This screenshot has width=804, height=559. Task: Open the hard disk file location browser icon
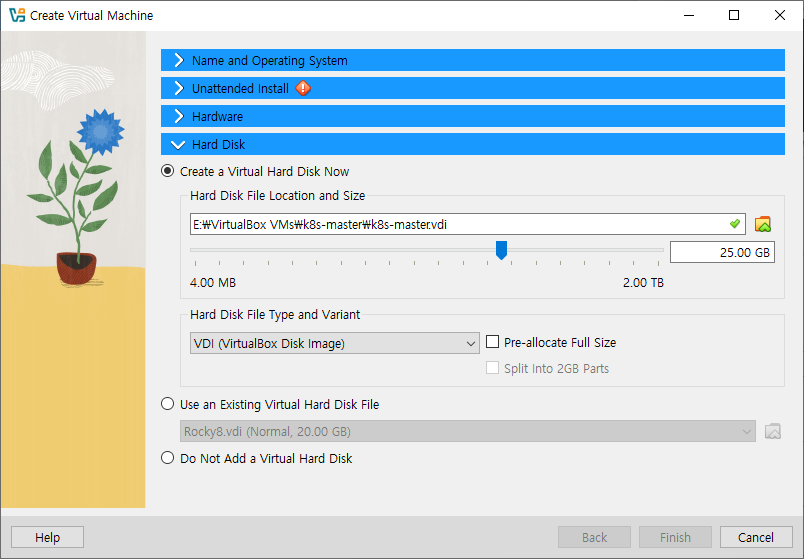[x=762, y=224]
